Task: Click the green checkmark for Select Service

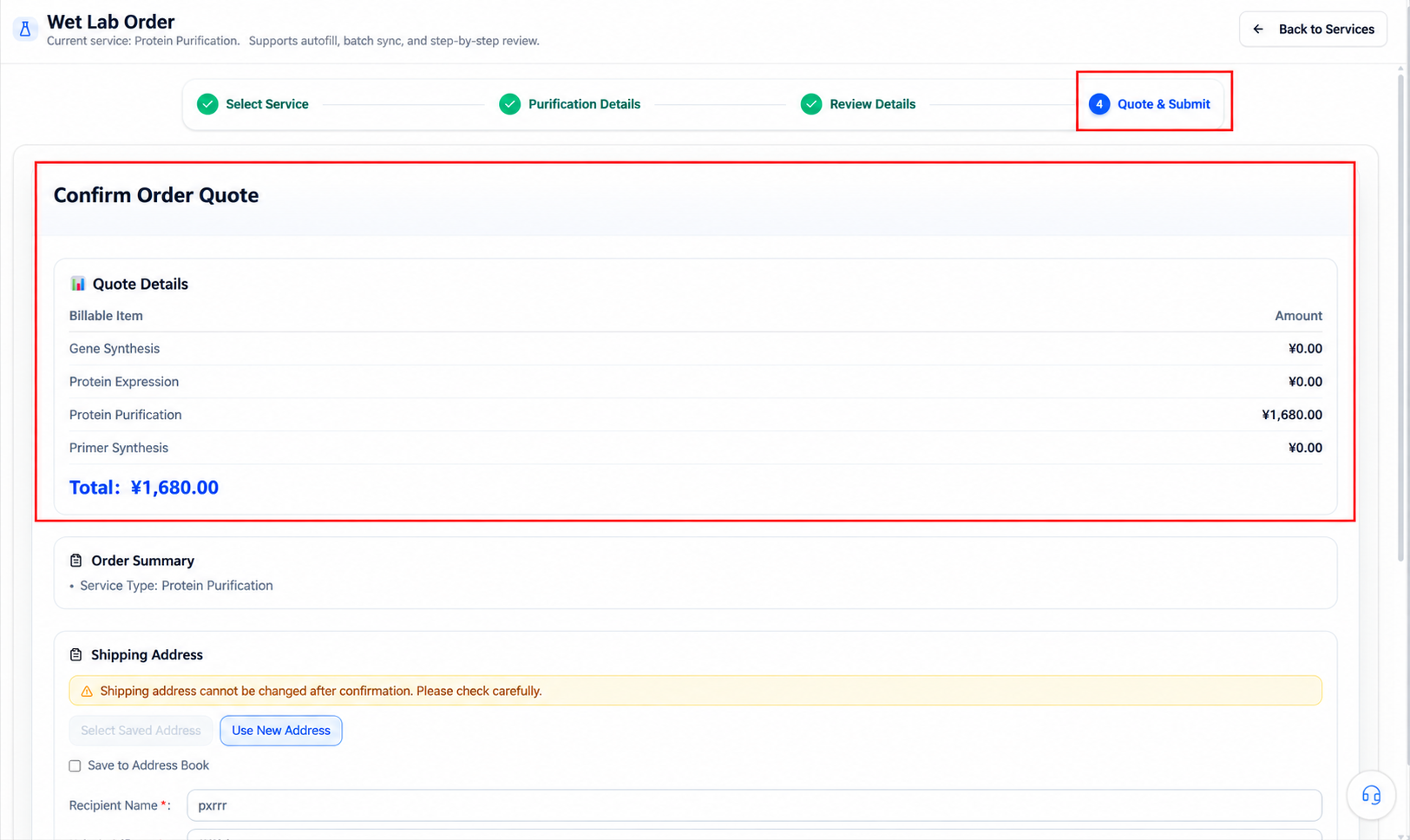Action: point(207,104)
